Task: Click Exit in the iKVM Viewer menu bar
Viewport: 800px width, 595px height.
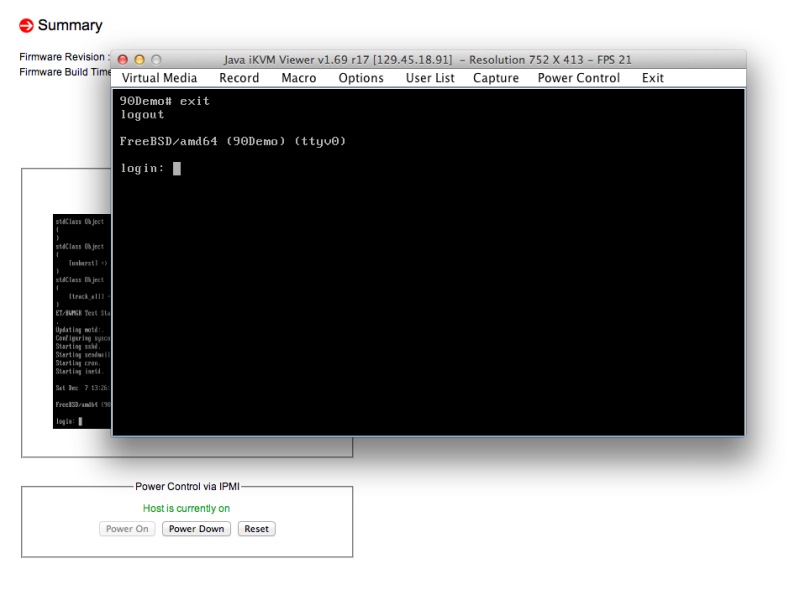Action: click(653, 78)
